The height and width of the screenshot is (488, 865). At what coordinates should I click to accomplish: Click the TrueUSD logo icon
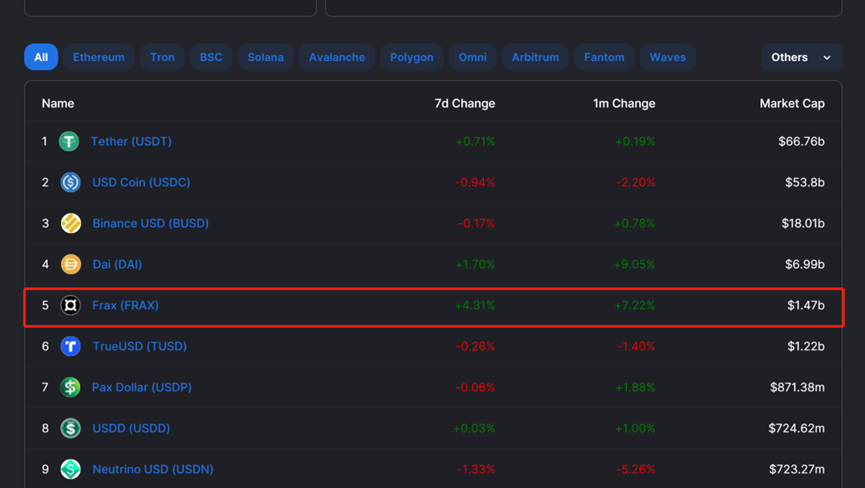(71, 346)
